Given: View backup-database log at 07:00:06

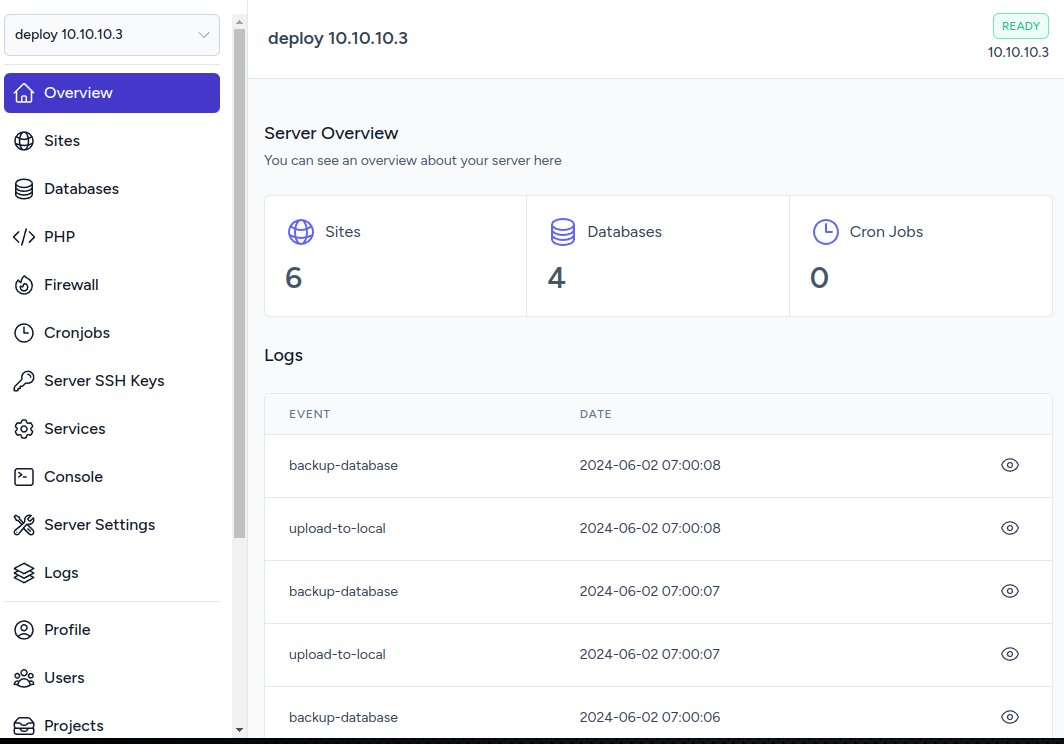Looking at the screenshot, I should [x=1010, y=717].
